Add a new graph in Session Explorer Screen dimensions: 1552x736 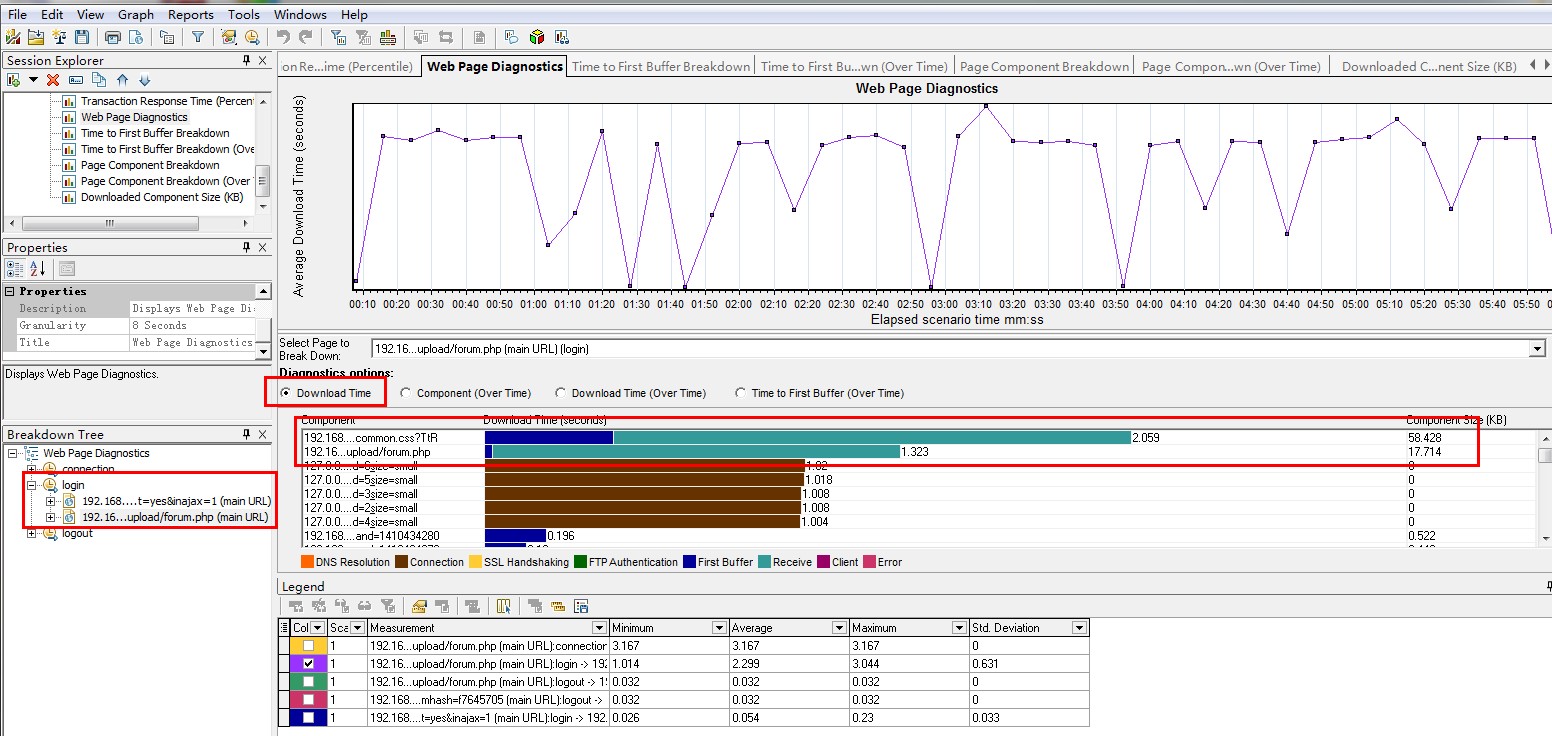point(13,80)
